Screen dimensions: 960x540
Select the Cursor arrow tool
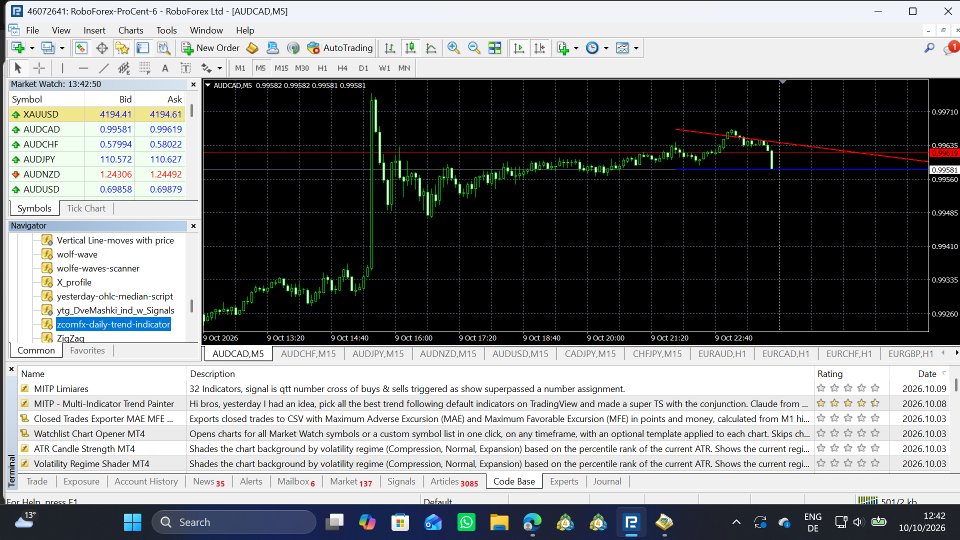18,68
